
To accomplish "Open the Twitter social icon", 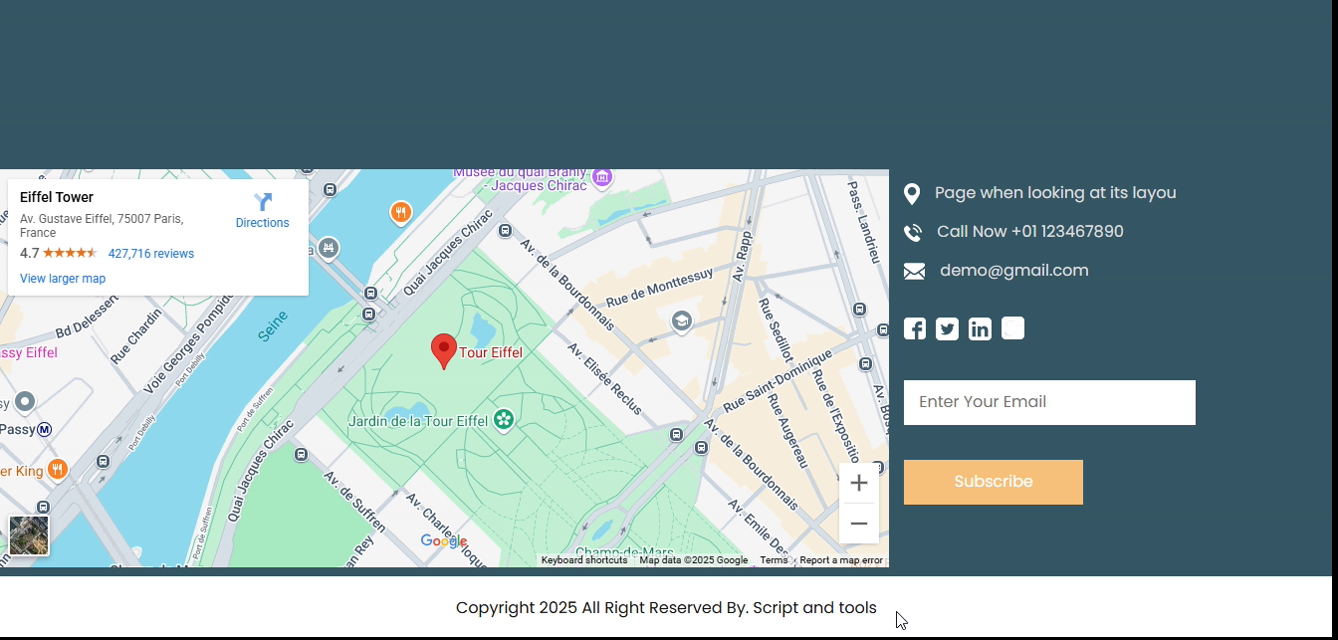I will click(x=947, y=329).
